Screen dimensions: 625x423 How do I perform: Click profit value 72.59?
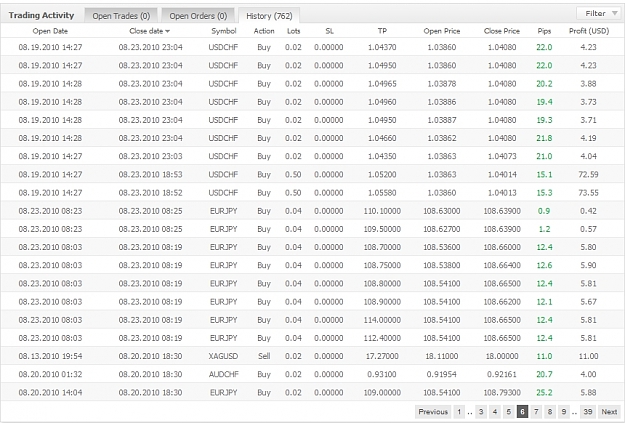(x=588, y=174)
